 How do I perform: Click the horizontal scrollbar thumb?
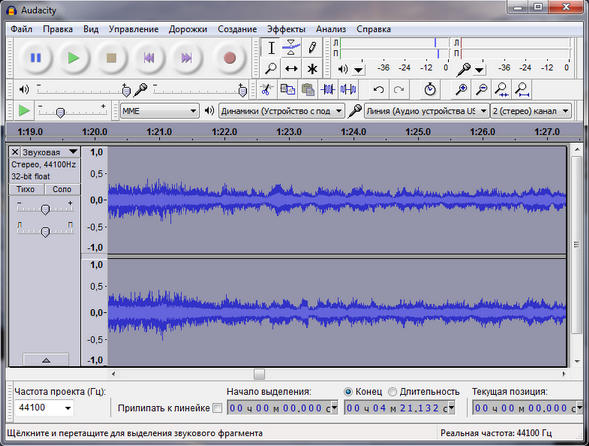(x=259, y=374)
